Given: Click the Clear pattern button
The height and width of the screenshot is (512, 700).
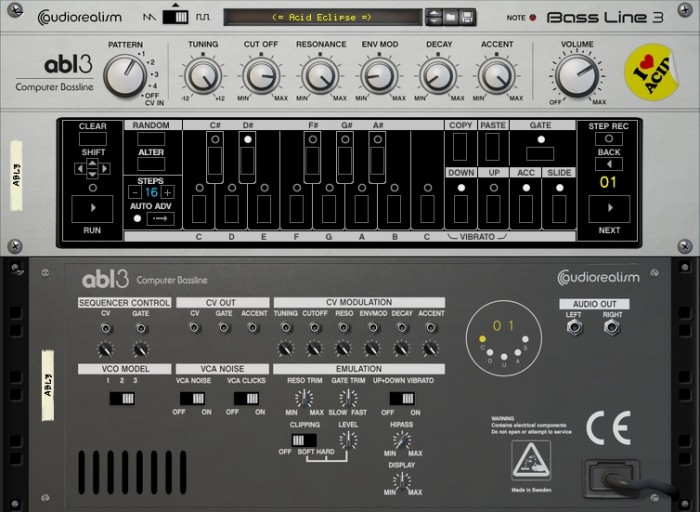Looking at the screenshot, I should tap(92, 139).
